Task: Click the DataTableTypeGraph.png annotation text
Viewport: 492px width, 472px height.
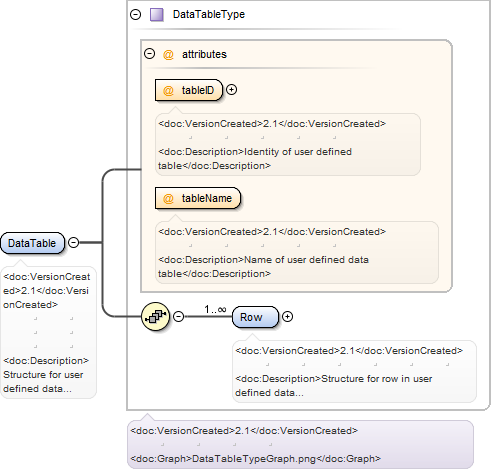Action: pos(255,459)
